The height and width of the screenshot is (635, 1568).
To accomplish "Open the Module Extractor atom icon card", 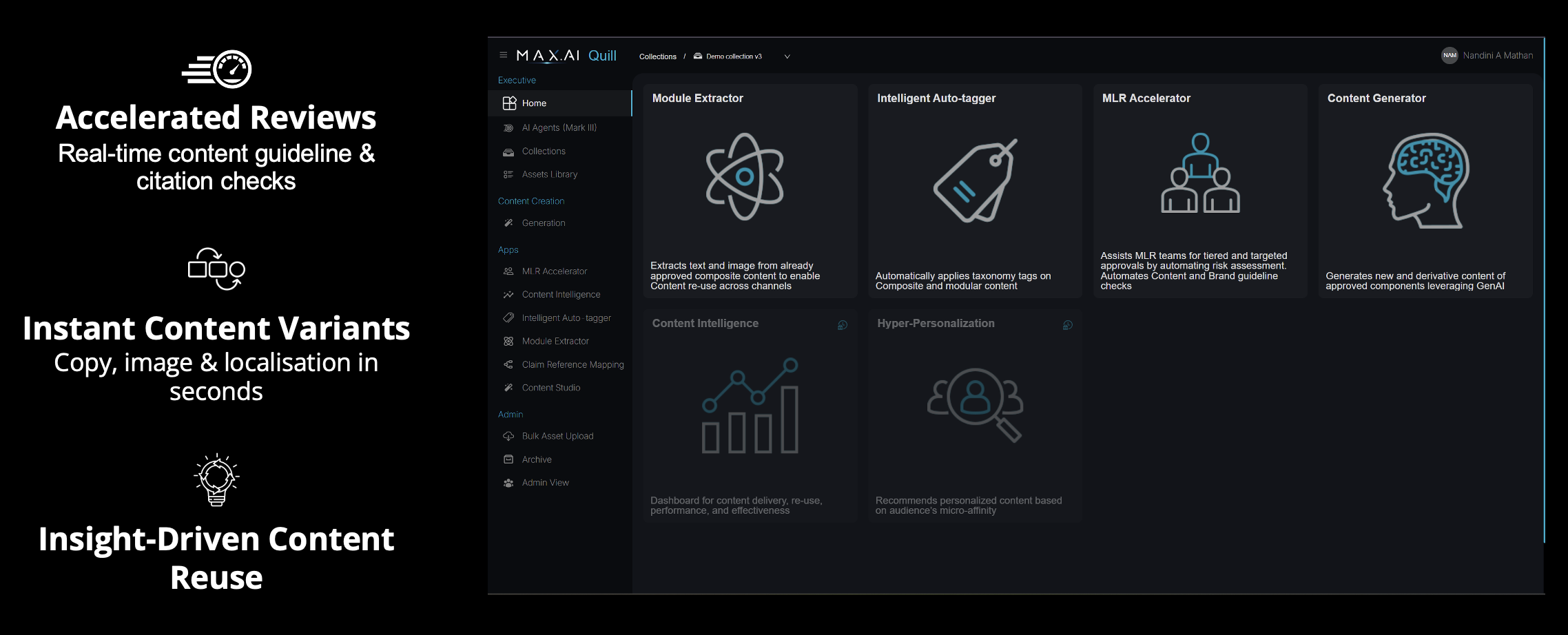I will (744, 177).
